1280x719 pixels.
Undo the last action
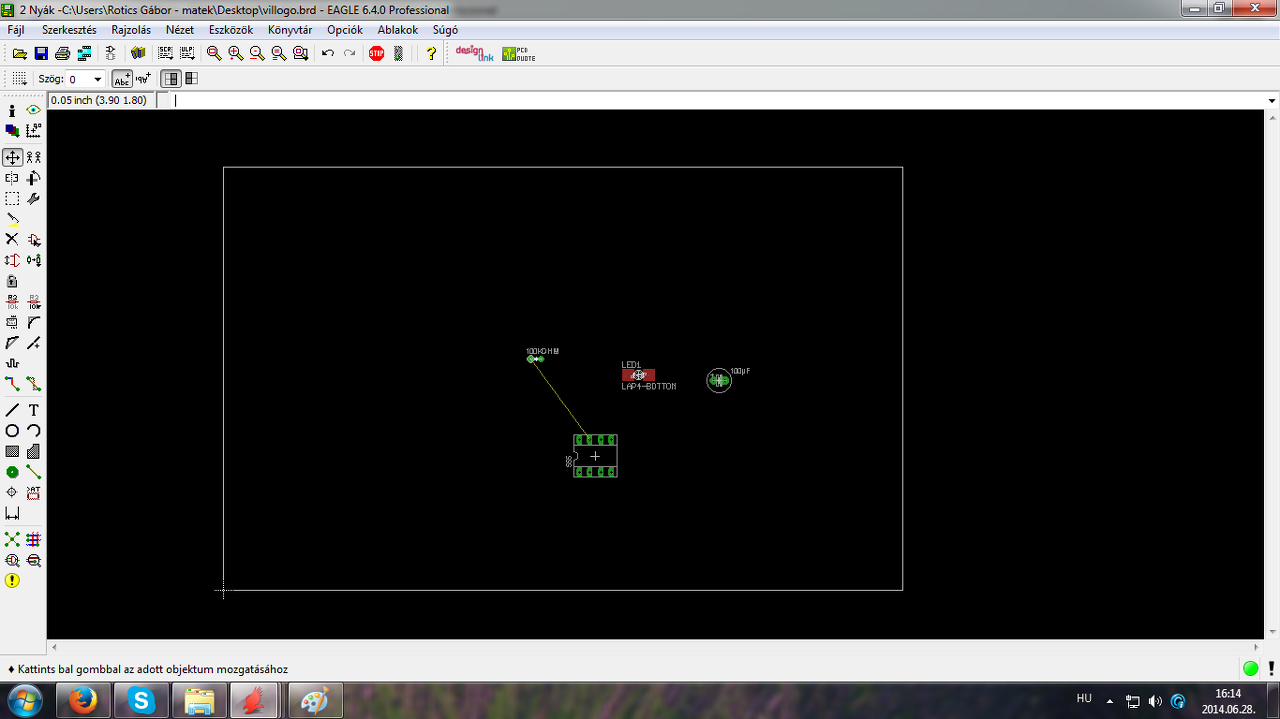328,53
